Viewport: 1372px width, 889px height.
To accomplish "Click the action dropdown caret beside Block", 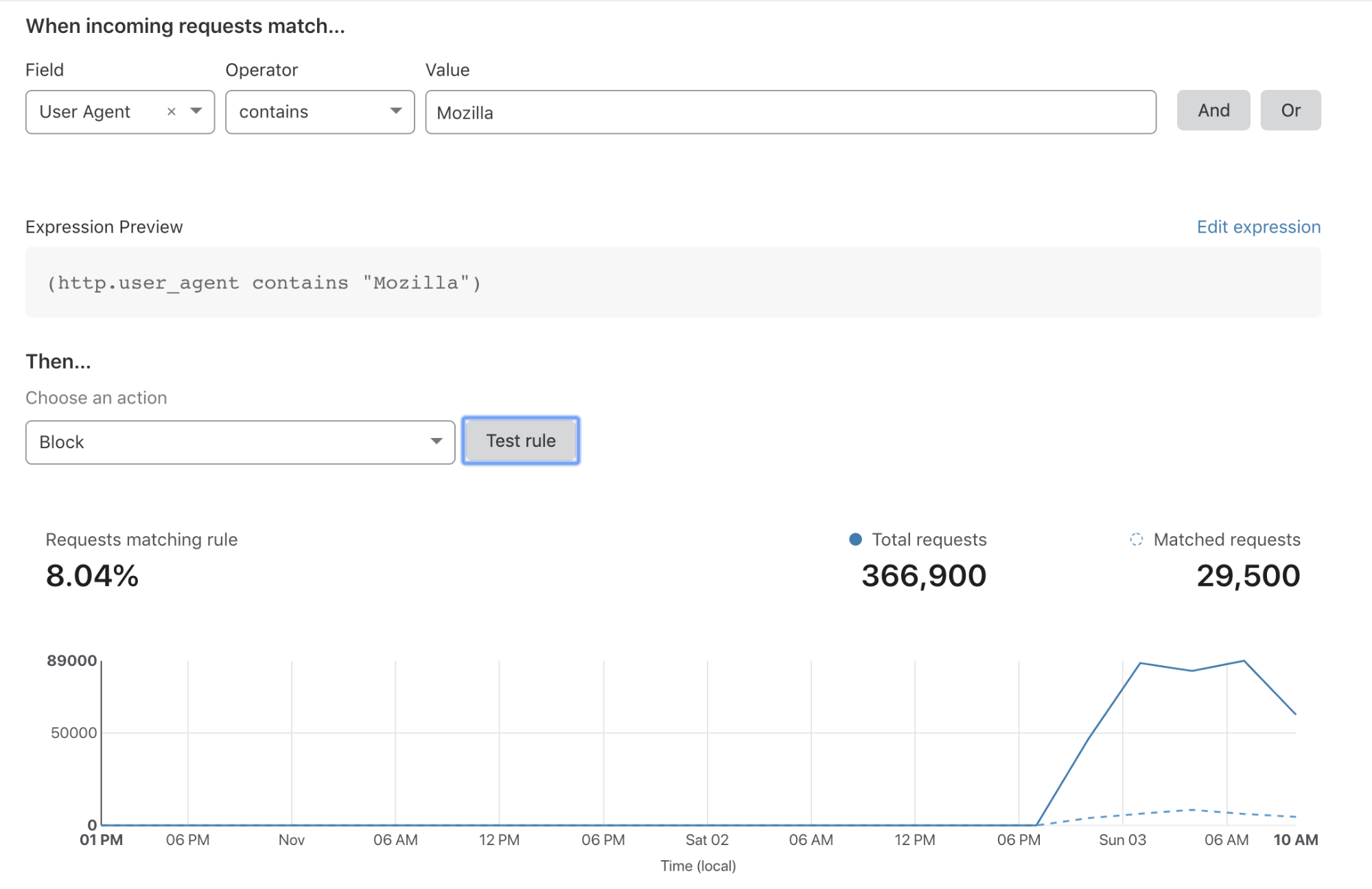I will click(437, 441).
